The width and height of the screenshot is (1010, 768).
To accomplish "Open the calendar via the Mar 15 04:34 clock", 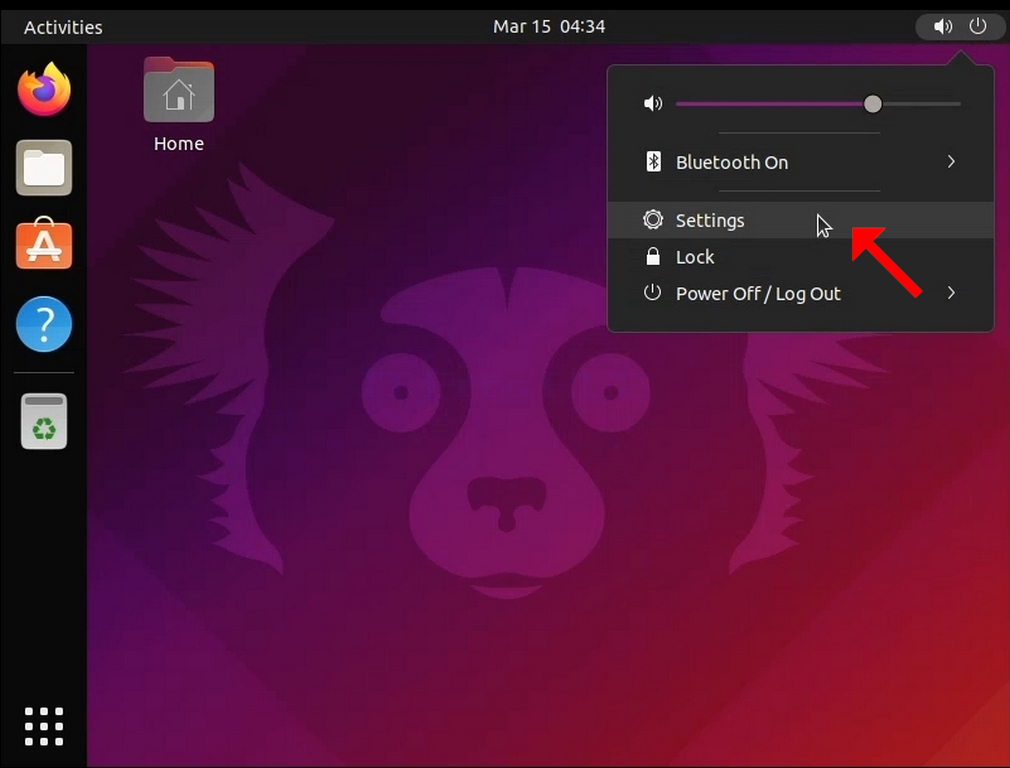I will [x=549, y=26].
